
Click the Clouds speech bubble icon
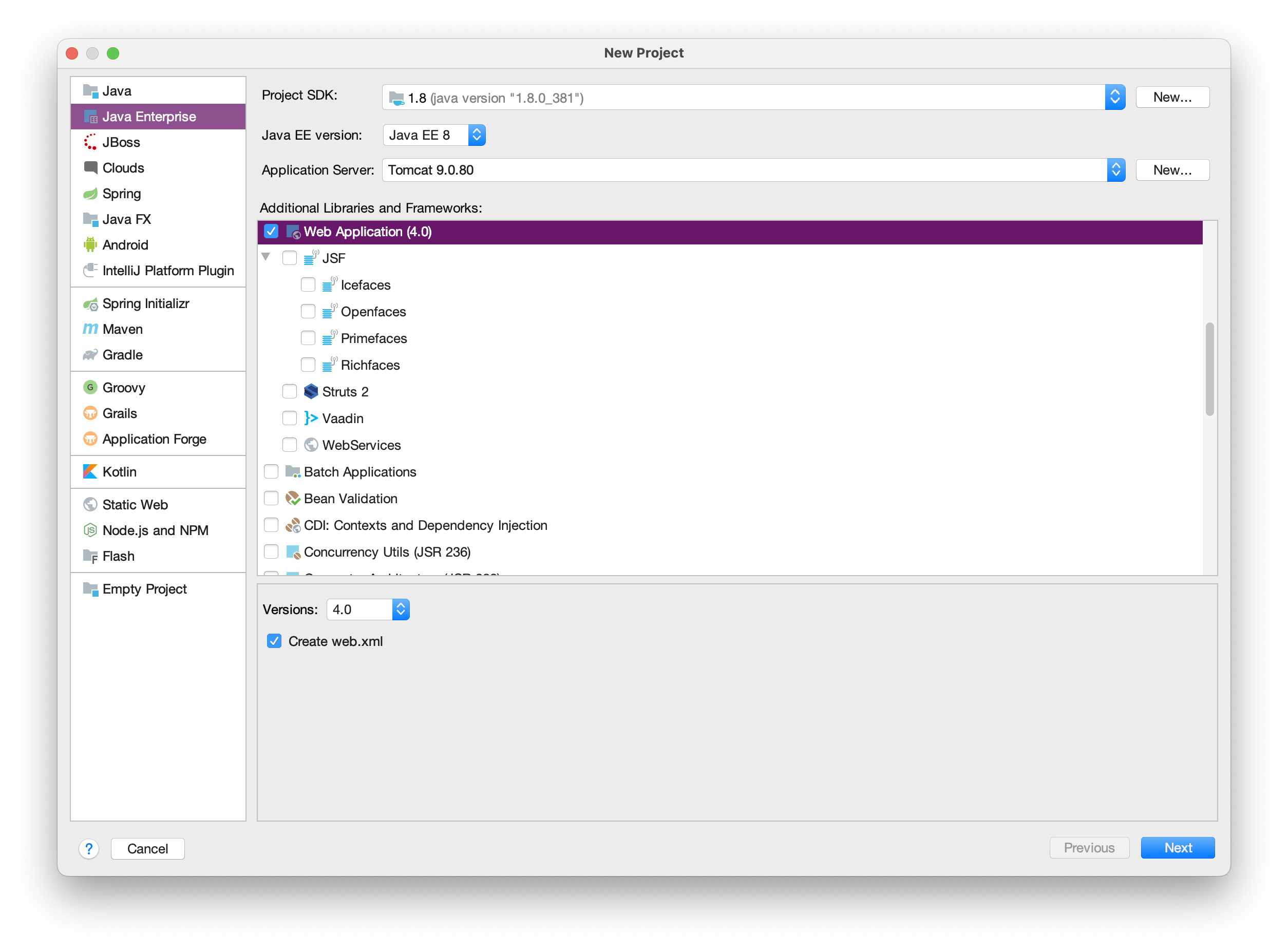(x=90, y=168)
